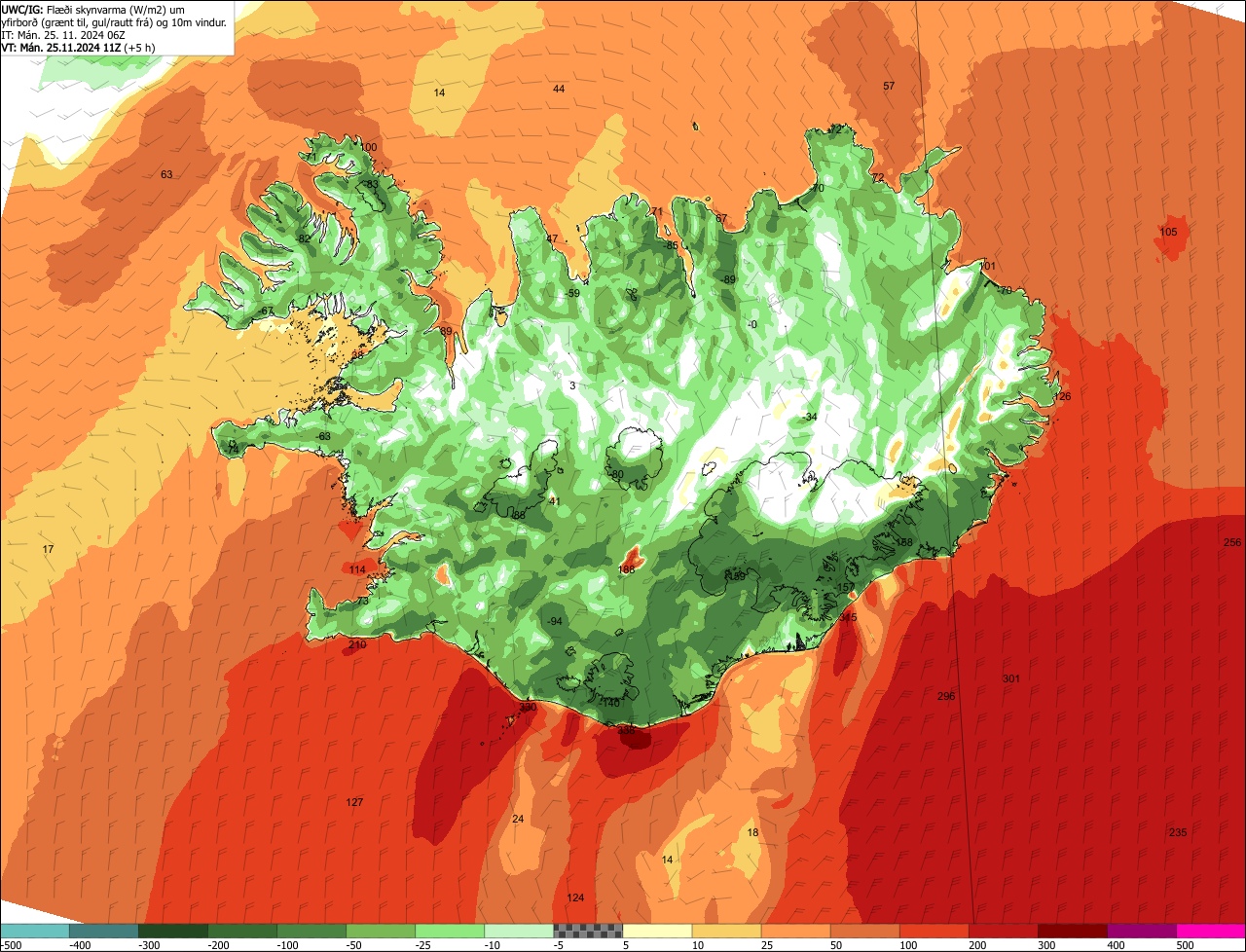Click the purple 400 to 500 legend swatch
This screenshot has height=952, width=1246.
point(1141,931)
